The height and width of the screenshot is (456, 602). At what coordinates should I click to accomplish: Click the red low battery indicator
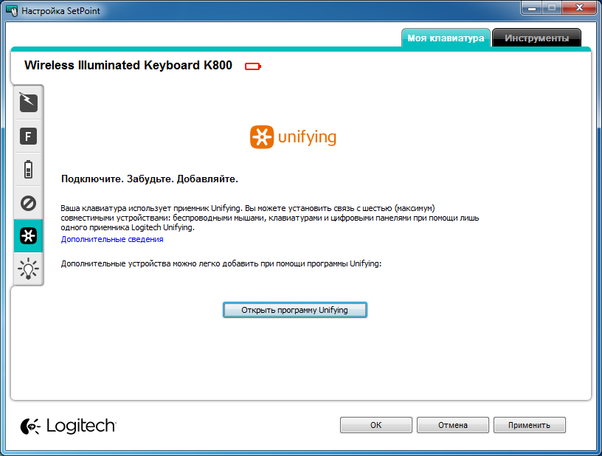coord(253,66)
